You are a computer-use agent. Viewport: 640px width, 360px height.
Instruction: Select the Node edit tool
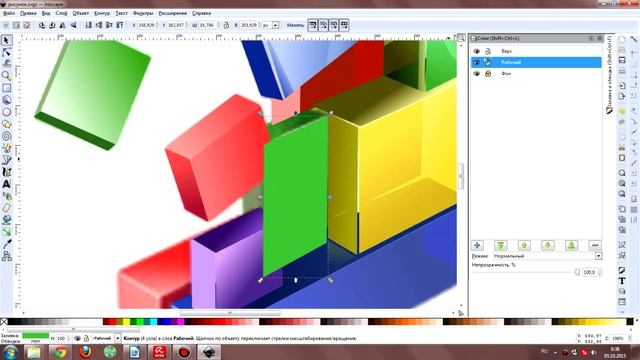[7, 52]
